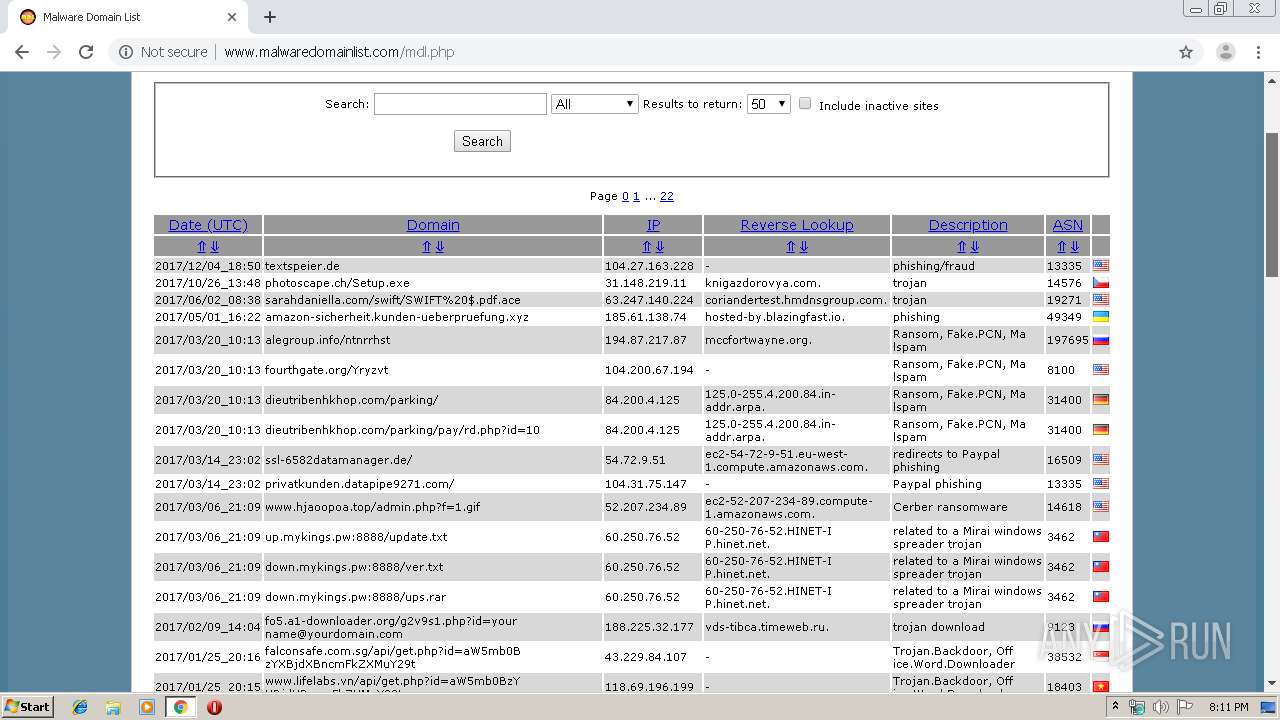This screenshot has height=720, width=1280.
Task: Bookmark this page with star icon
Action: pos(1186,52)
